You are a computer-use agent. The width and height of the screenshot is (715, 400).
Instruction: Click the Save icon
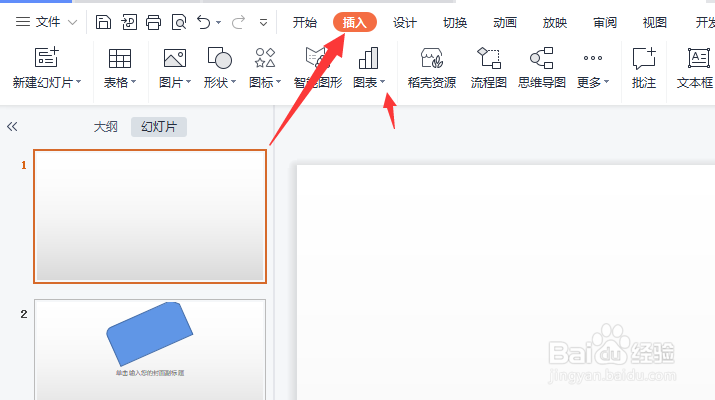click(103, 22)
